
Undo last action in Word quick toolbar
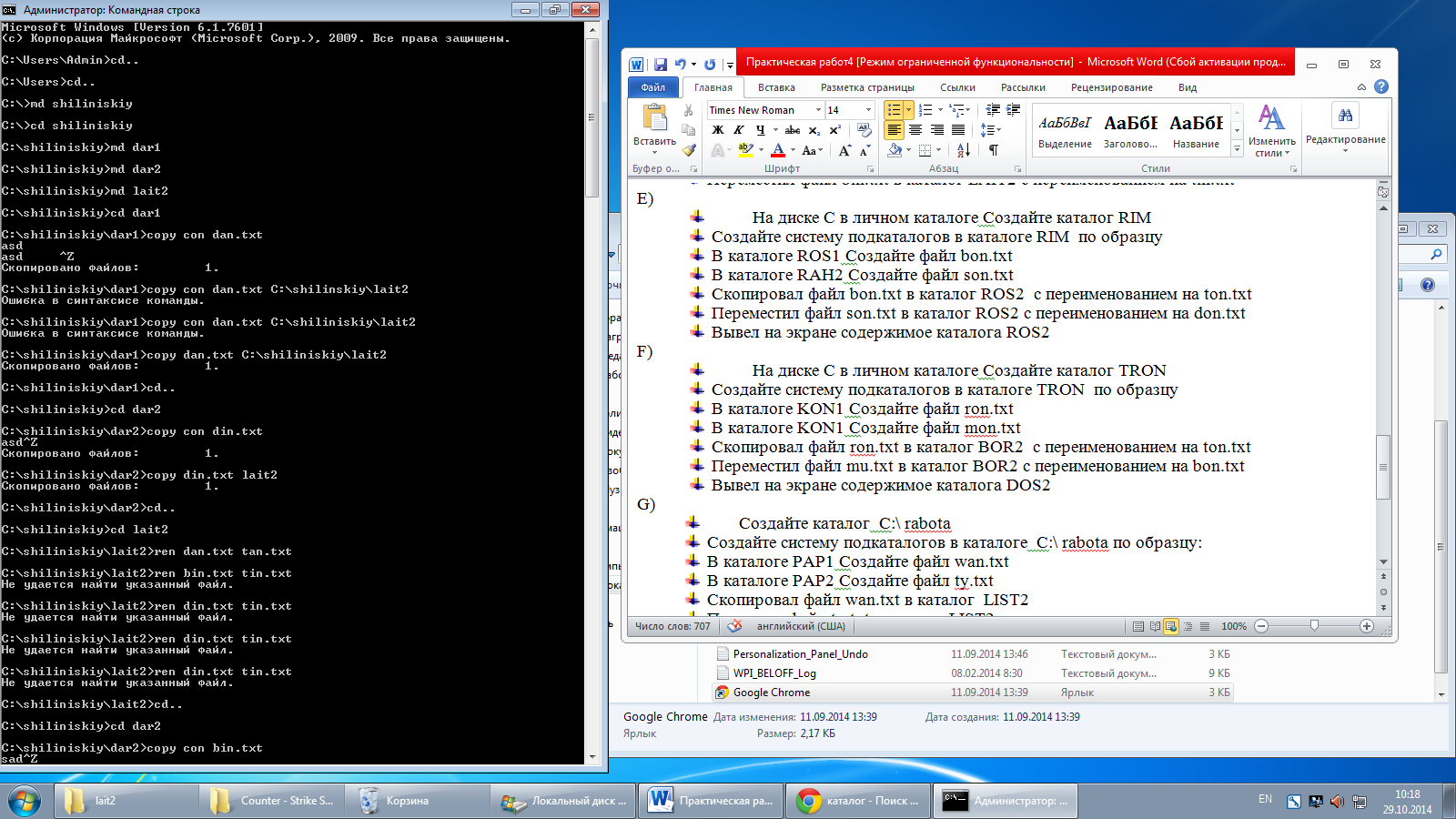(680, 64)
